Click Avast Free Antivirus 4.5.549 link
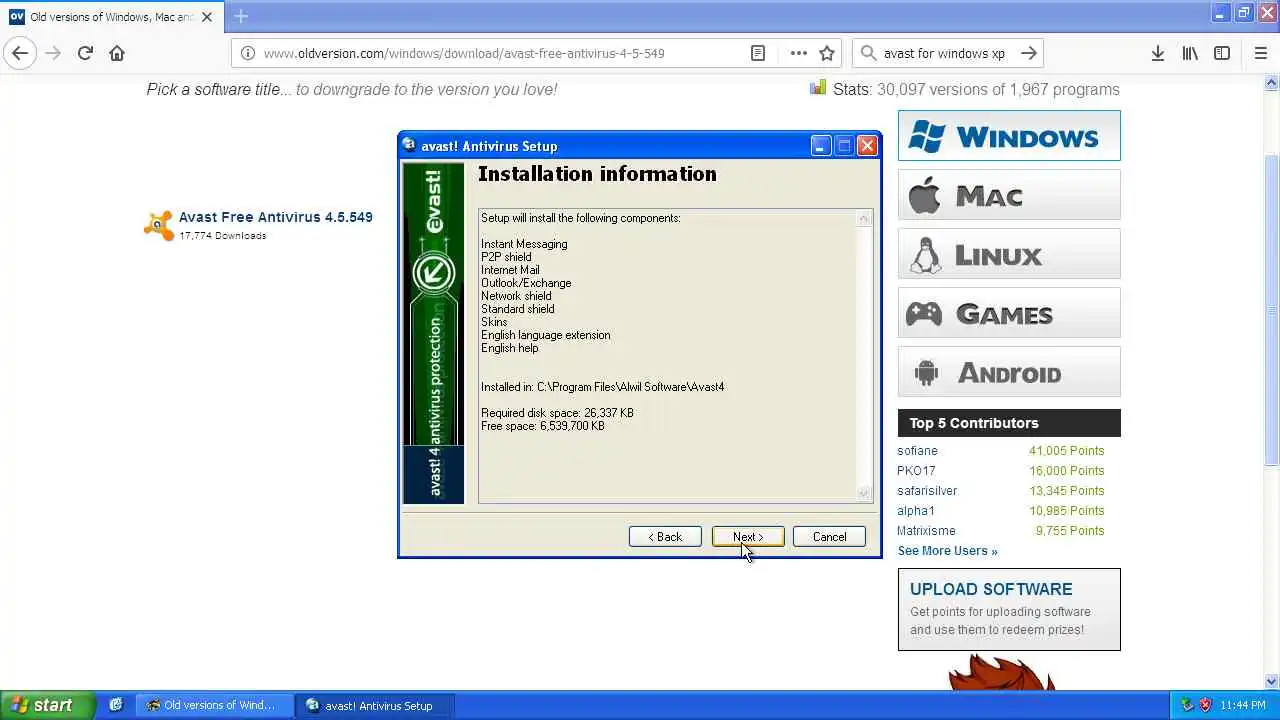Image resolution: width=1280 pixels, height=720 pixels. point(275,217)
